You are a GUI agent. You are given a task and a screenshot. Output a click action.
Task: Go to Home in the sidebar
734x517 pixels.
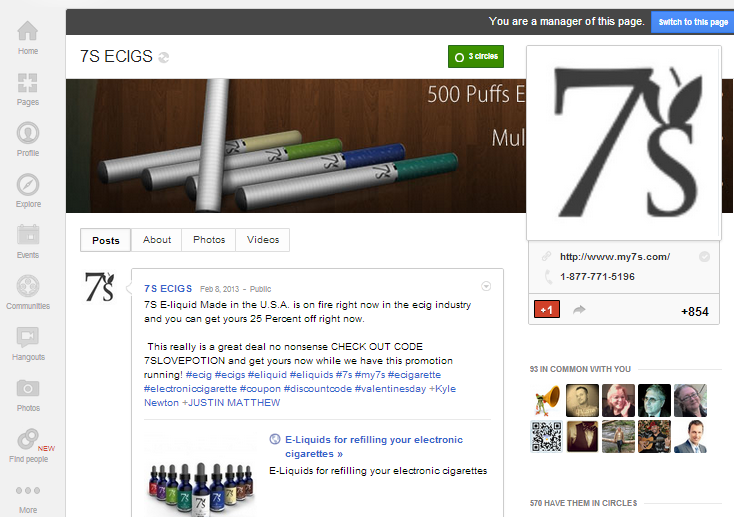[x=28, y=38]
